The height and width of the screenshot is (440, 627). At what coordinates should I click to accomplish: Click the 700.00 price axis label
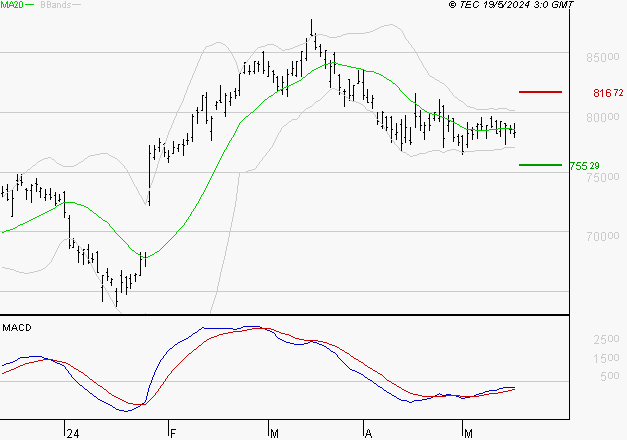603,236
